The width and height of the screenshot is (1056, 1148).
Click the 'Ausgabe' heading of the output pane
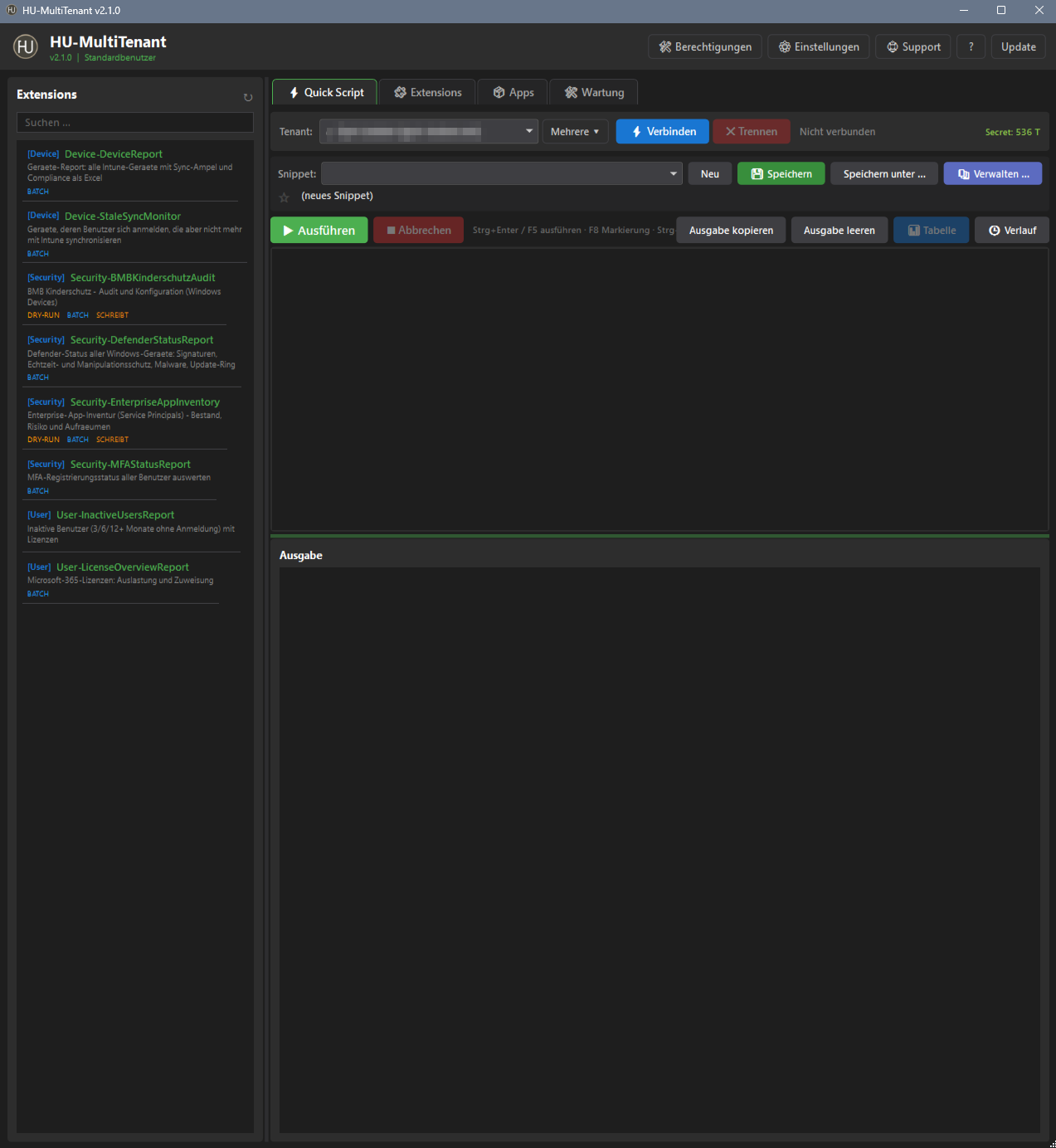coord(300,555)
